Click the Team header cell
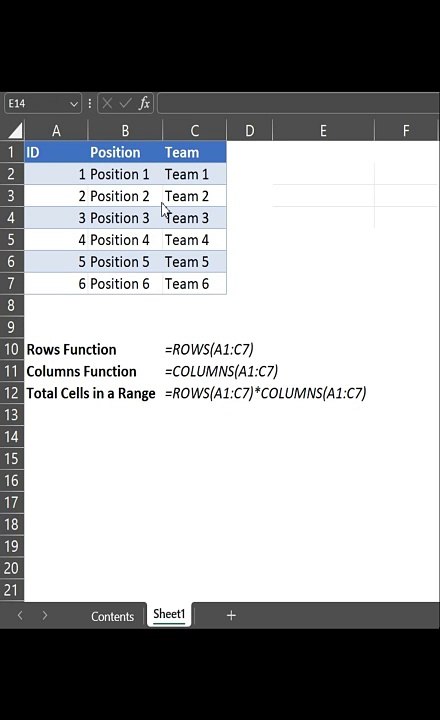 point(194,152)
